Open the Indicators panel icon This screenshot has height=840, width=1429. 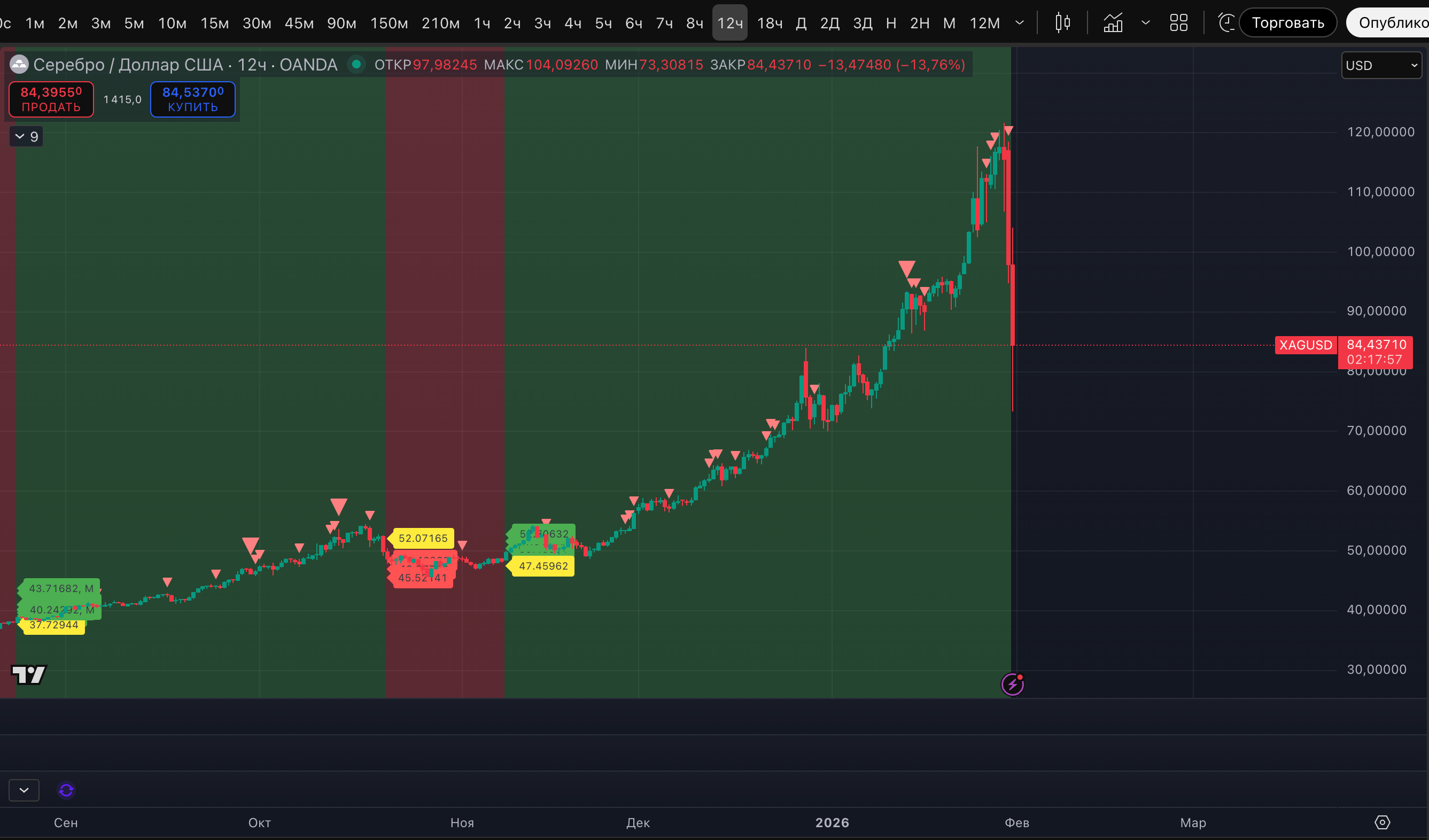1113,22
